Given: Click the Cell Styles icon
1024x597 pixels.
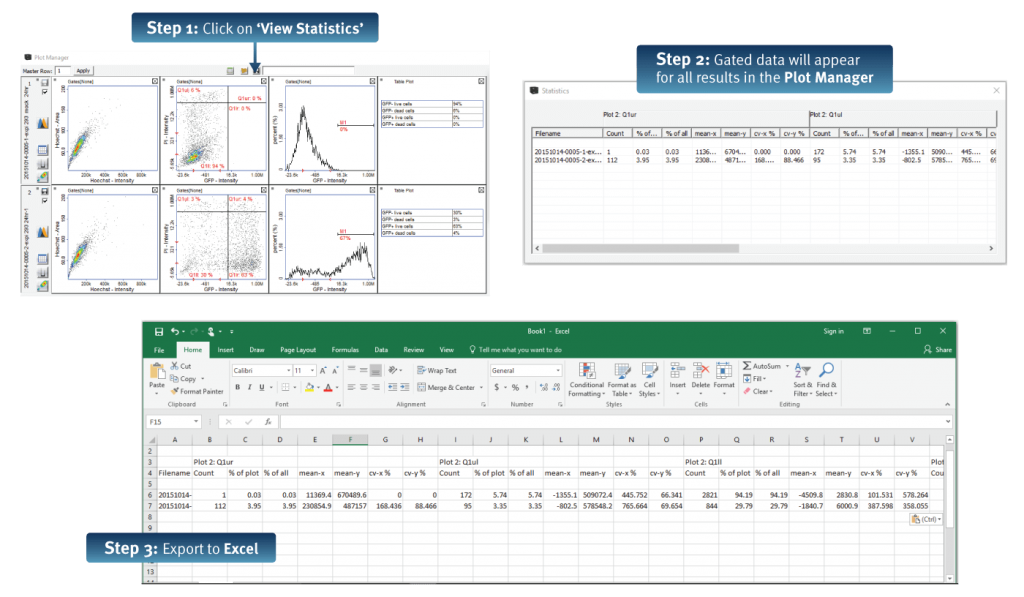Looking at the screenshot, I should [649, 372].
